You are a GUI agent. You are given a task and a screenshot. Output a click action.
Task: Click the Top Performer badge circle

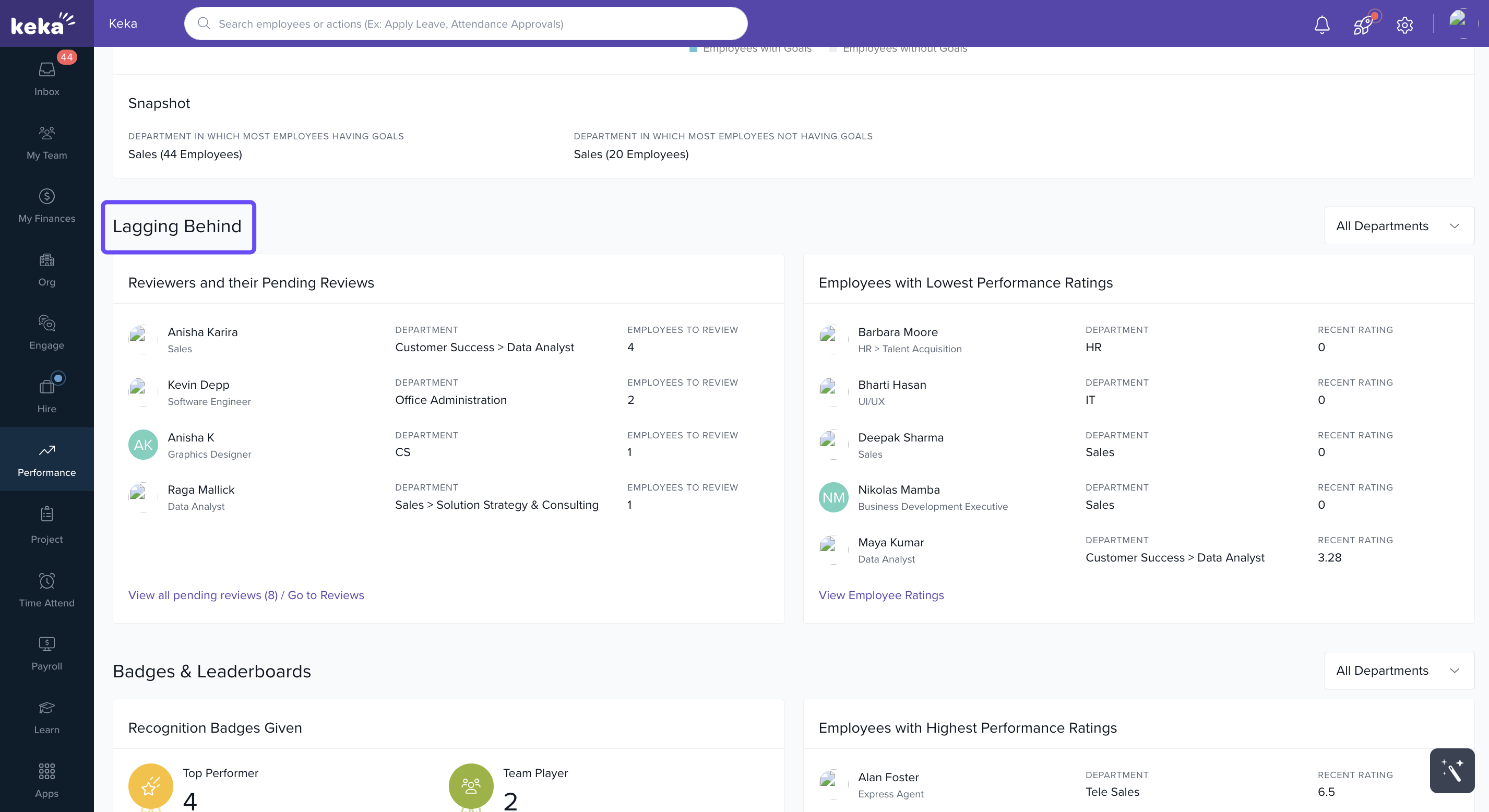(150, 786)
